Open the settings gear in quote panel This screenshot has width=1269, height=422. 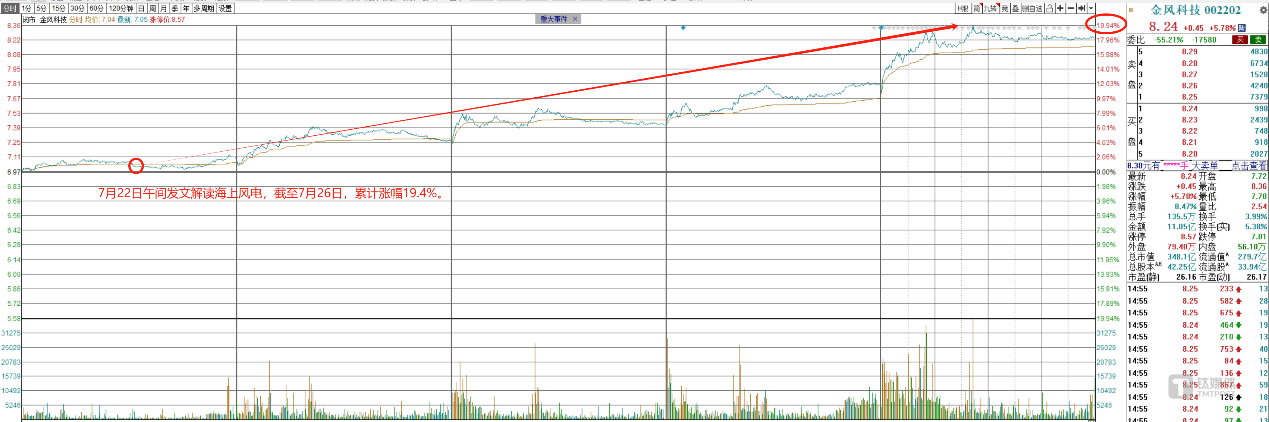[x=1262, y=9]
